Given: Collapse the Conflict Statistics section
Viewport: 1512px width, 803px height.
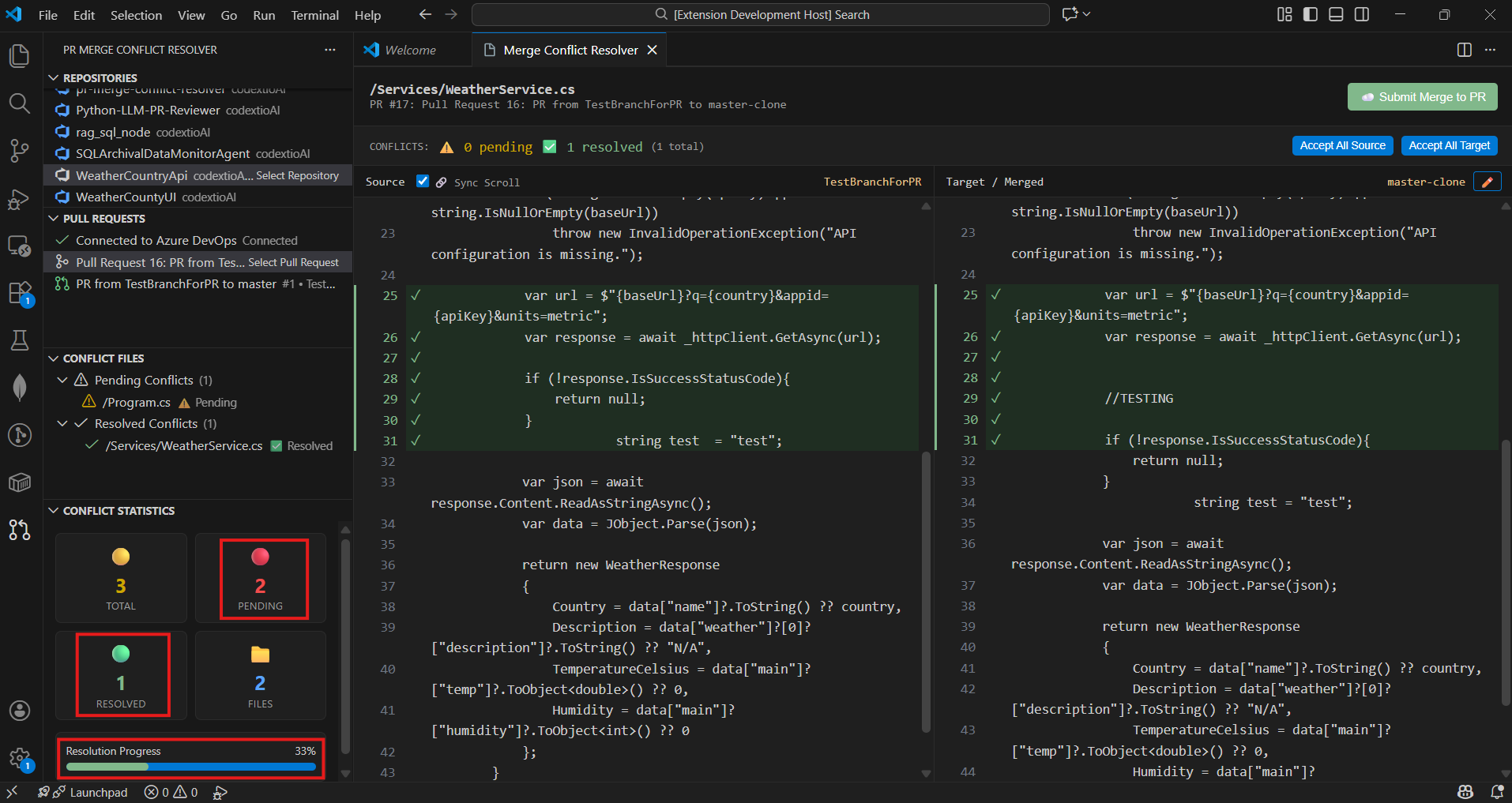Looking at the screenshot, I should tap(54, 510).
